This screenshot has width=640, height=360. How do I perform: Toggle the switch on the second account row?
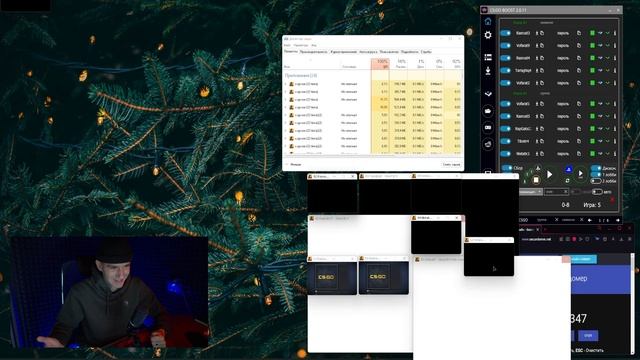click(x=506, y=45)
